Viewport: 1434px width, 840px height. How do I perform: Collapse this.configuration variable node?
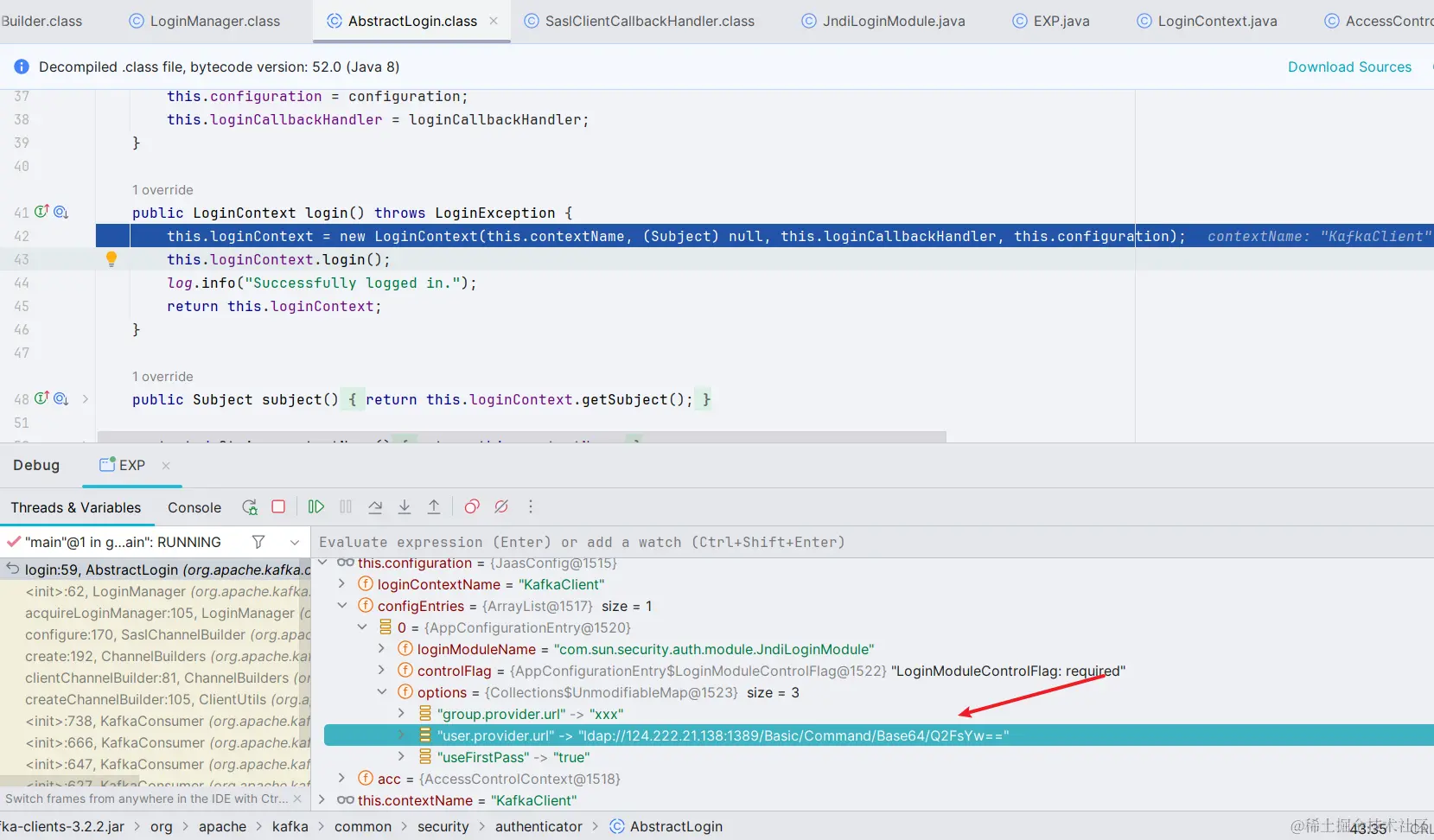click(x=322, y=563)
